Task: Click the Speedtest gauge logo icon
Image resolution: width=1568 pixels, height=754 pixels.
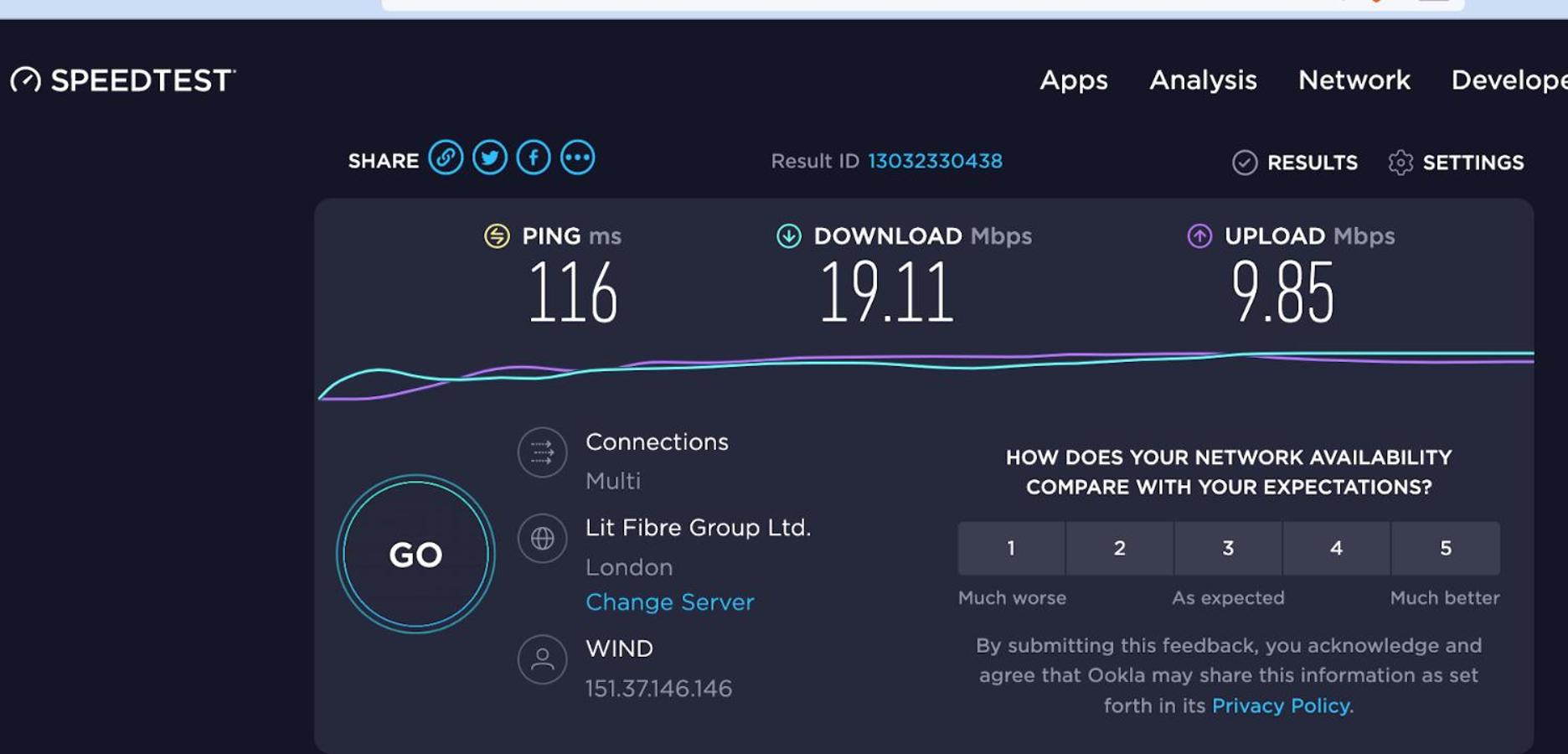Action: tap(26, 80)
